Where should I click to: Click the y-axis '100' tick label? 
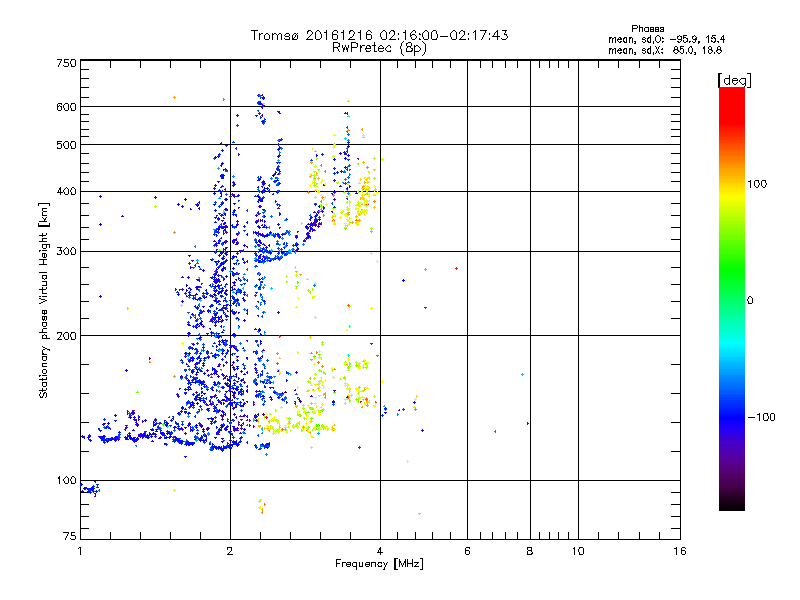coord(66,480)
